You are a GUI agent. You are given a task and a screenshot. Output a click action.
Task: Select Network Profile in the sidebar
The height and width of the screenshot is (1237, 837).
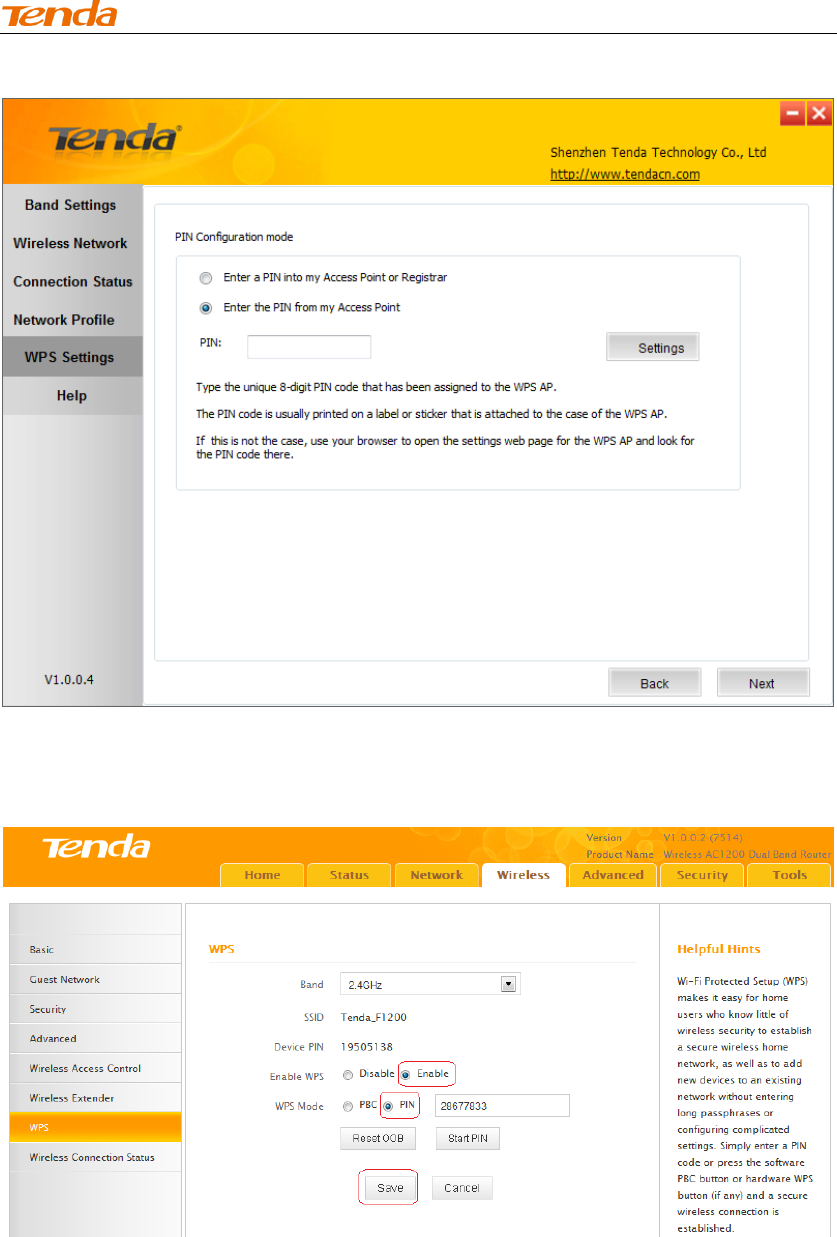click(x=71, y=320)
